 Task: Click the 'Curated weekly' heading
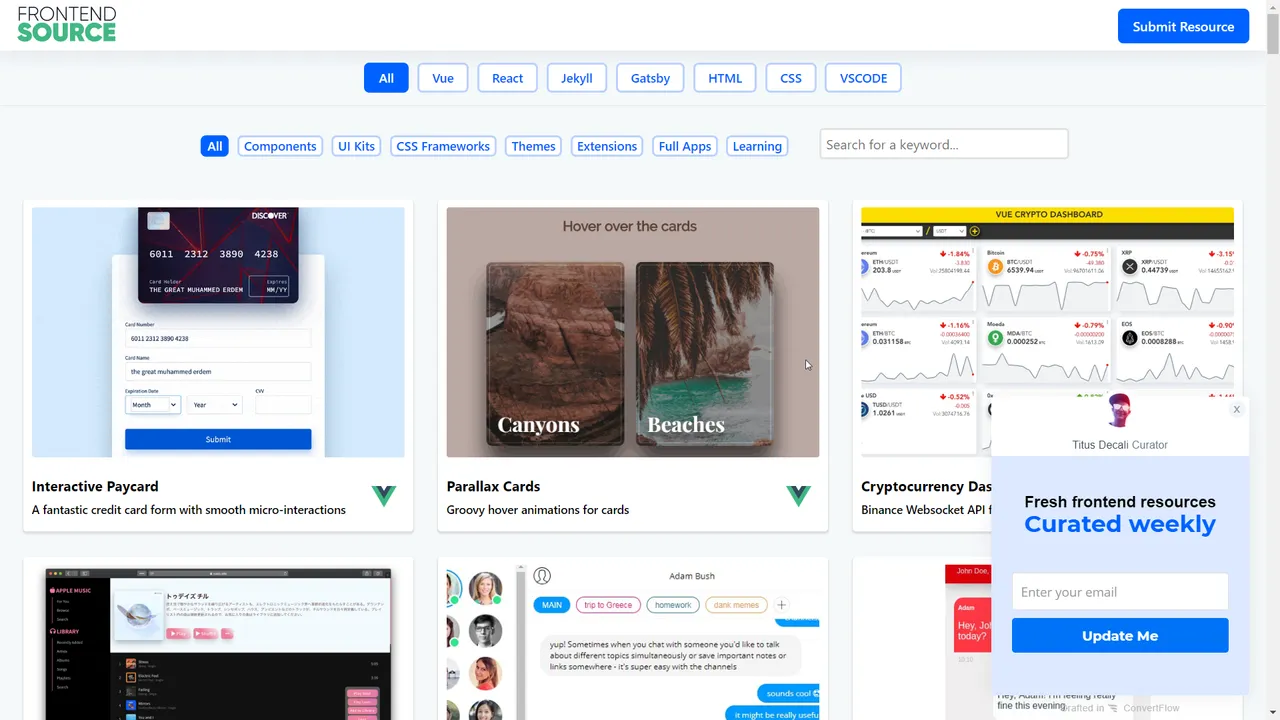tap(1120, 524)
